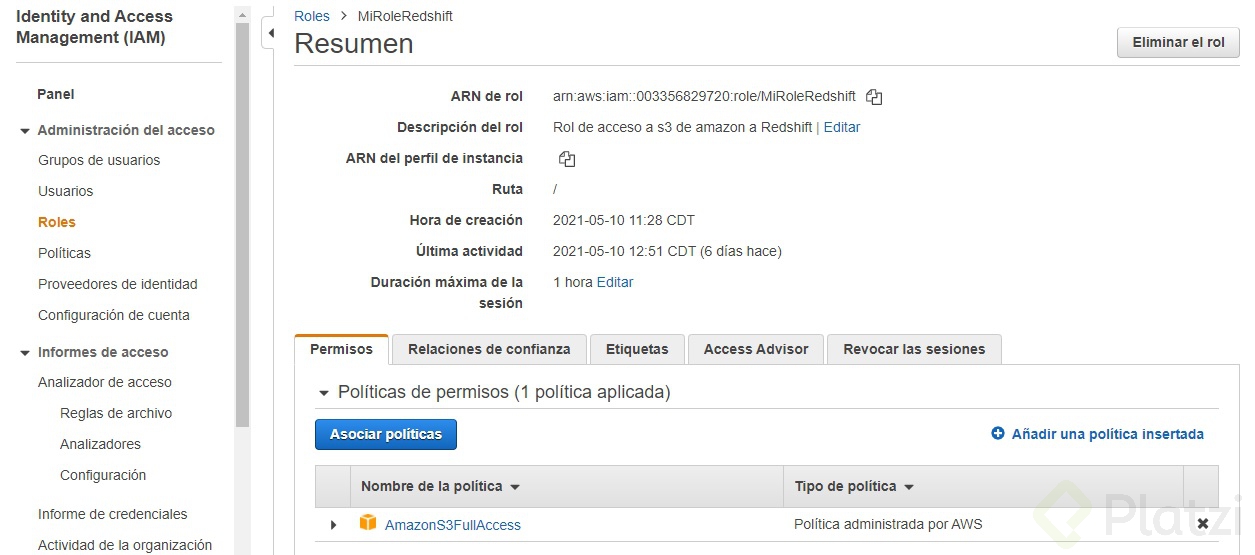Open Analizadores in the sidebar
The width and height of the screenshot is (1255, 555).
tap(100, 444)
